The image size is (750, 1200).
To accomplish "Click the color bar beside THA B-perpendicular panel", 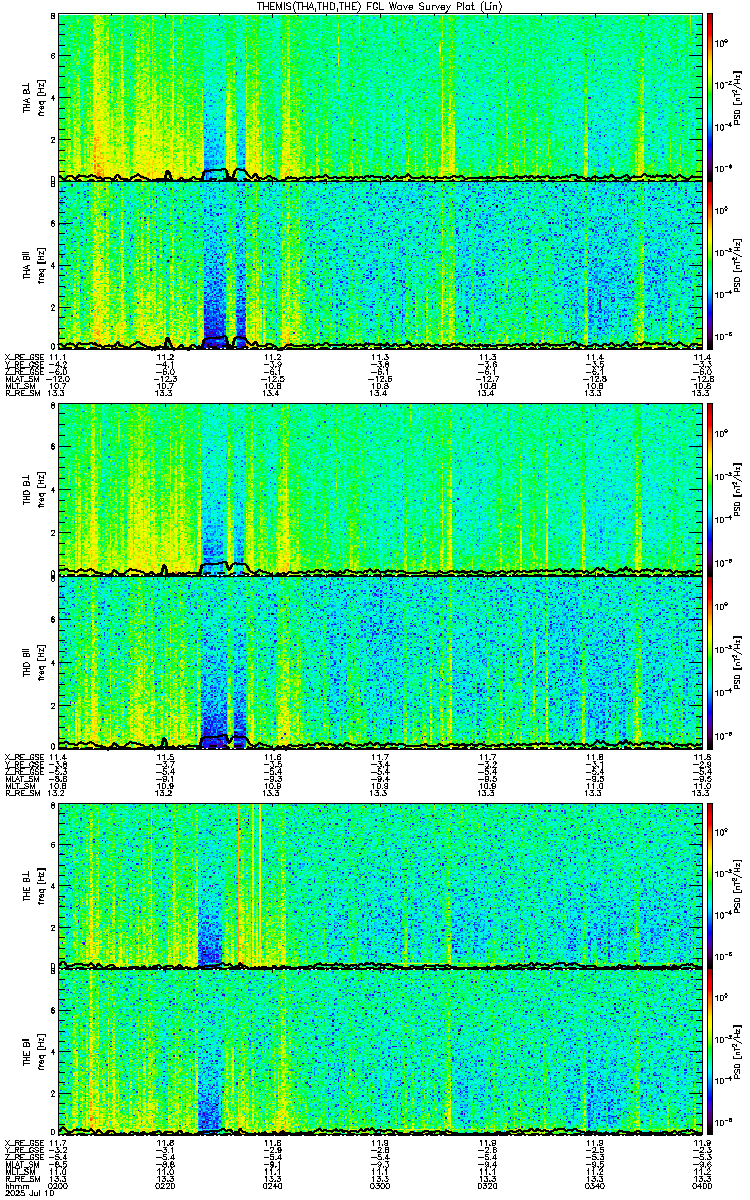I will (x=711, y=97).
